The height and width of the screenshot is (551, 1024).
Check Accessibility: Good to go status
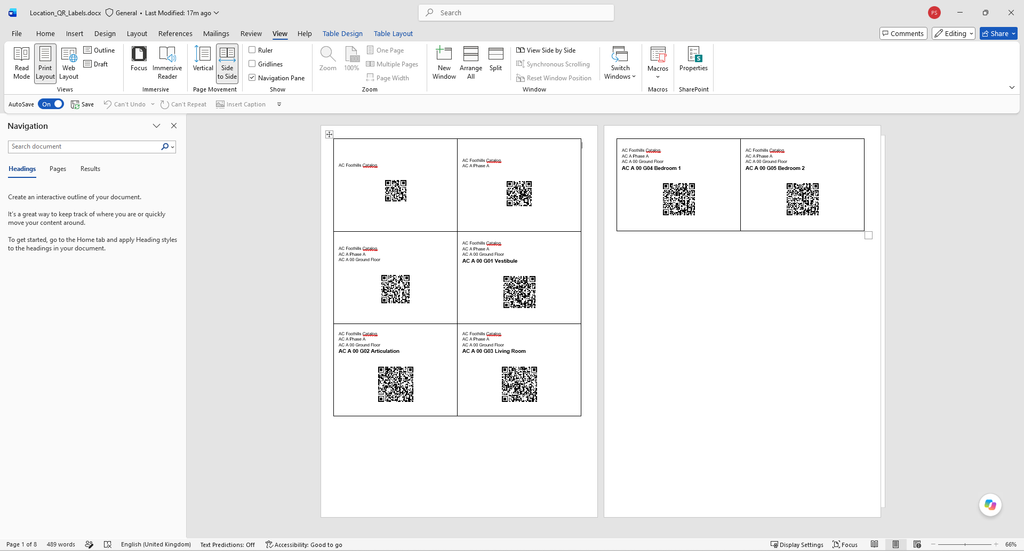(x=304, y=544)
